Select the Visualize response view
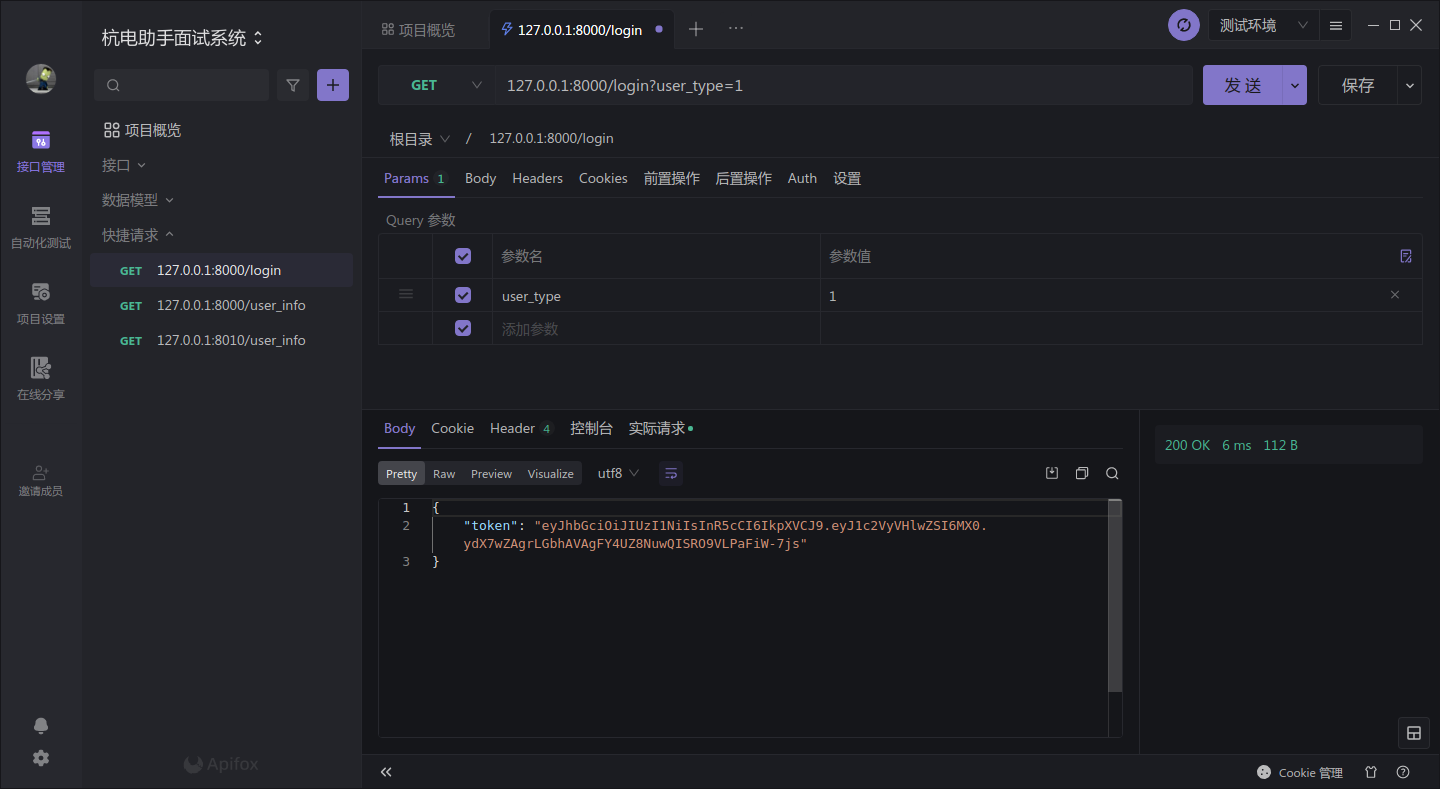Screen dimensions: 1440x789 (551, 474)
